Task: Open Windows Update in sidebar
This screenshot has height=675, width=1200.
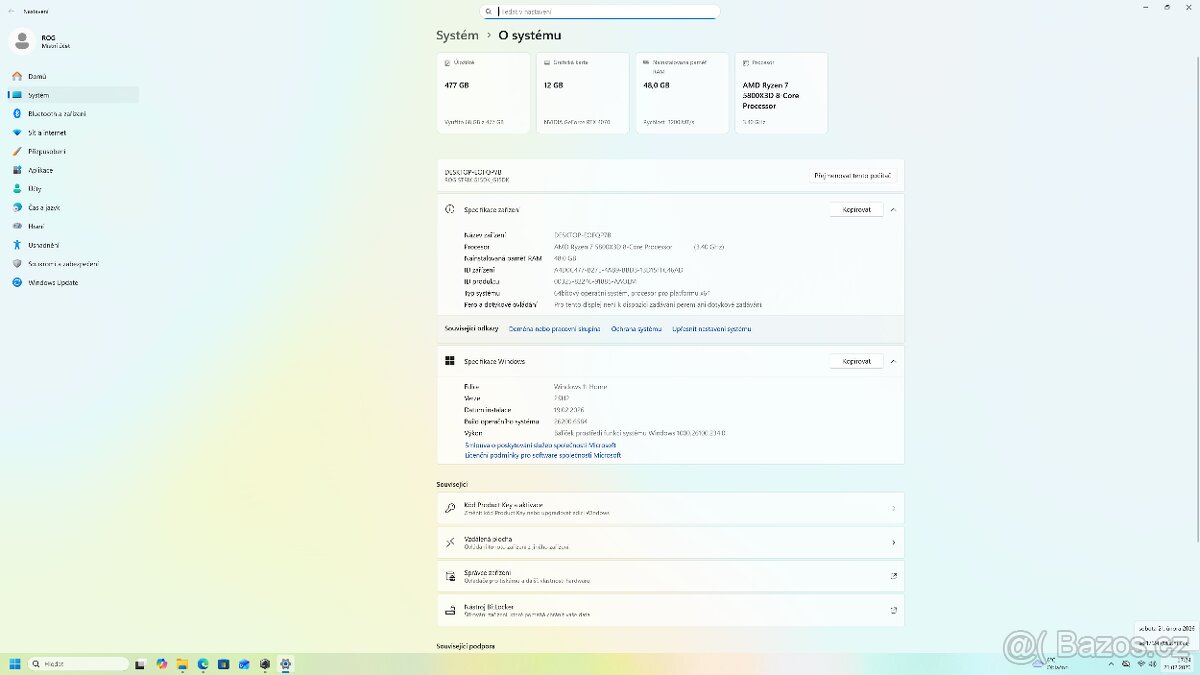Action: pyautogui.click(x=53, y=282)
